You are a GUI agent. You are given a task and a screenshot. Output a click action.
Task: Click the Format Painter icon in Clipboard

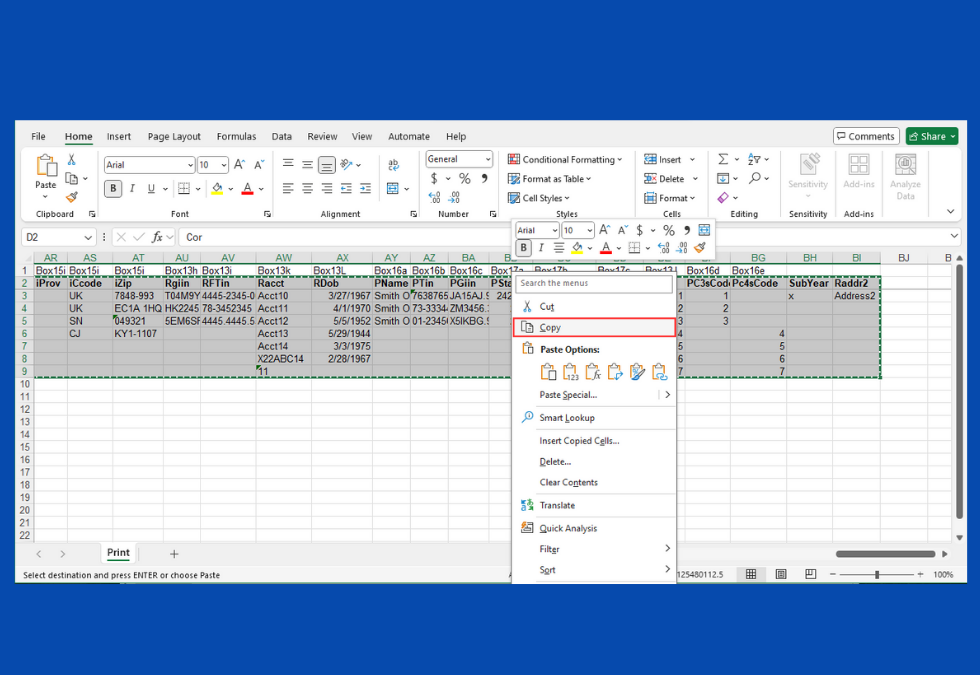tap(72, 198)
